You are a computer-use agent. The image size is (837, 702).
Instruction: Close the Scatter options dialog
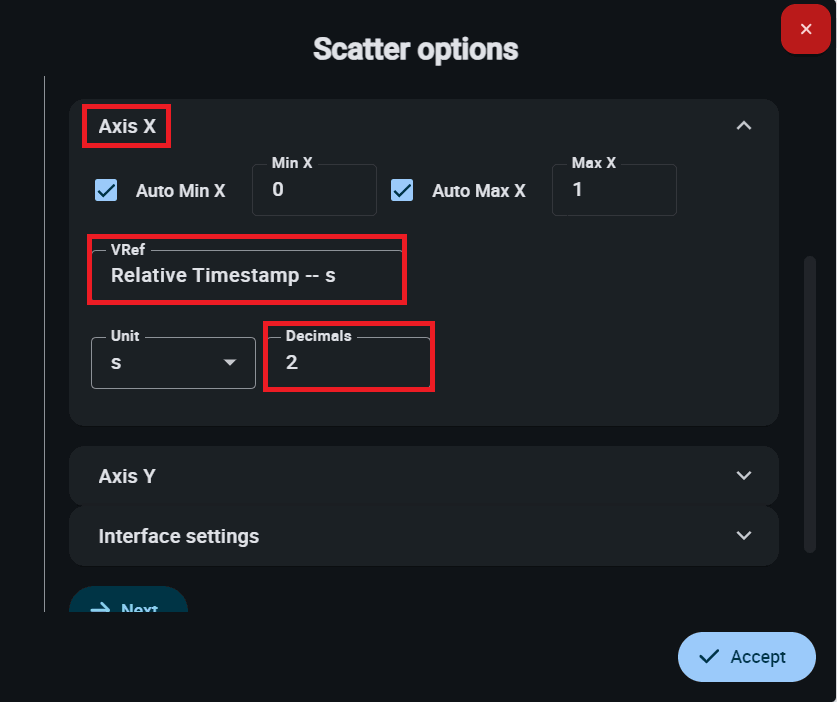click(x=806, y=29)
